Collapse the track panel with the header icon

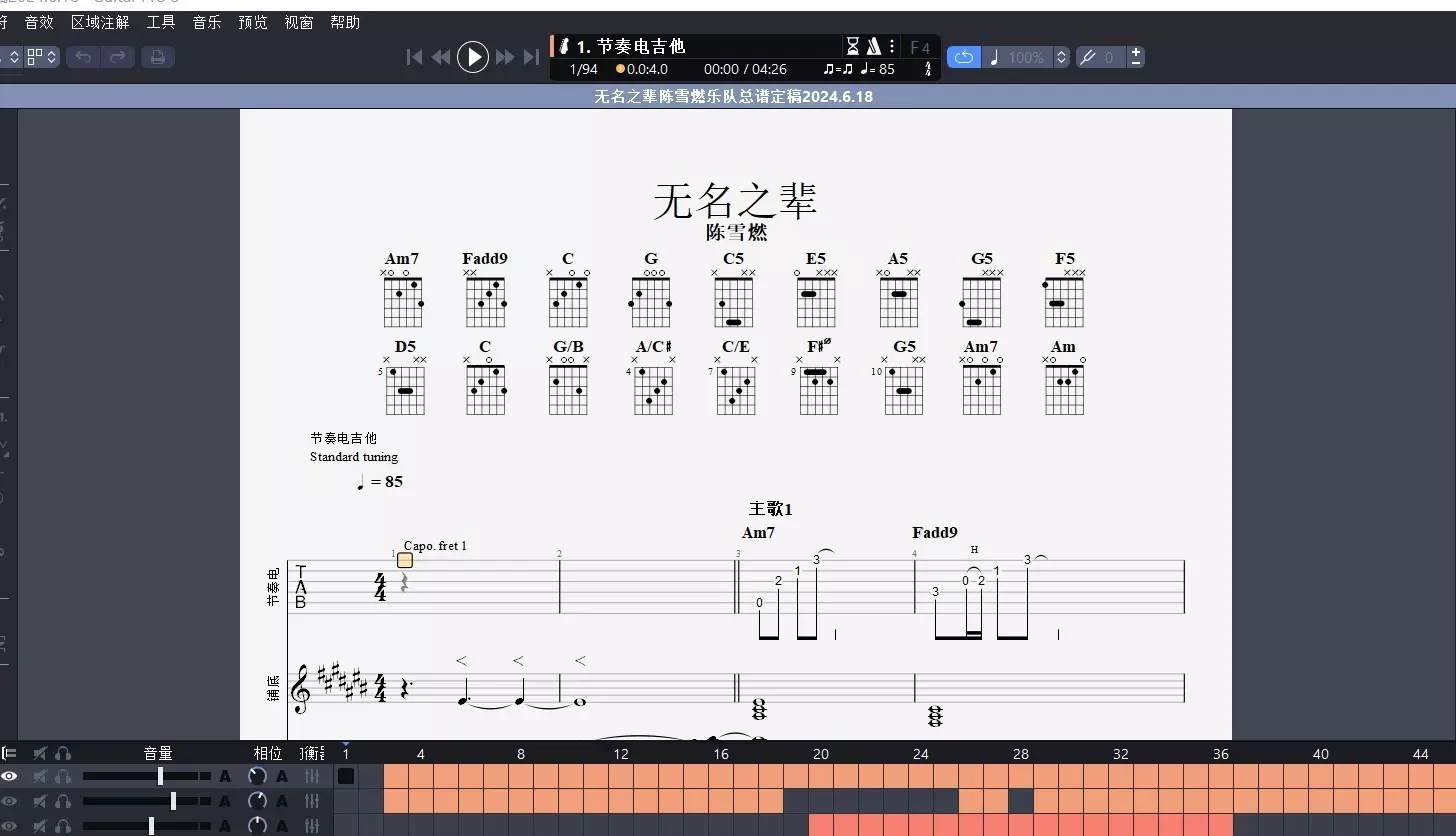9,753
